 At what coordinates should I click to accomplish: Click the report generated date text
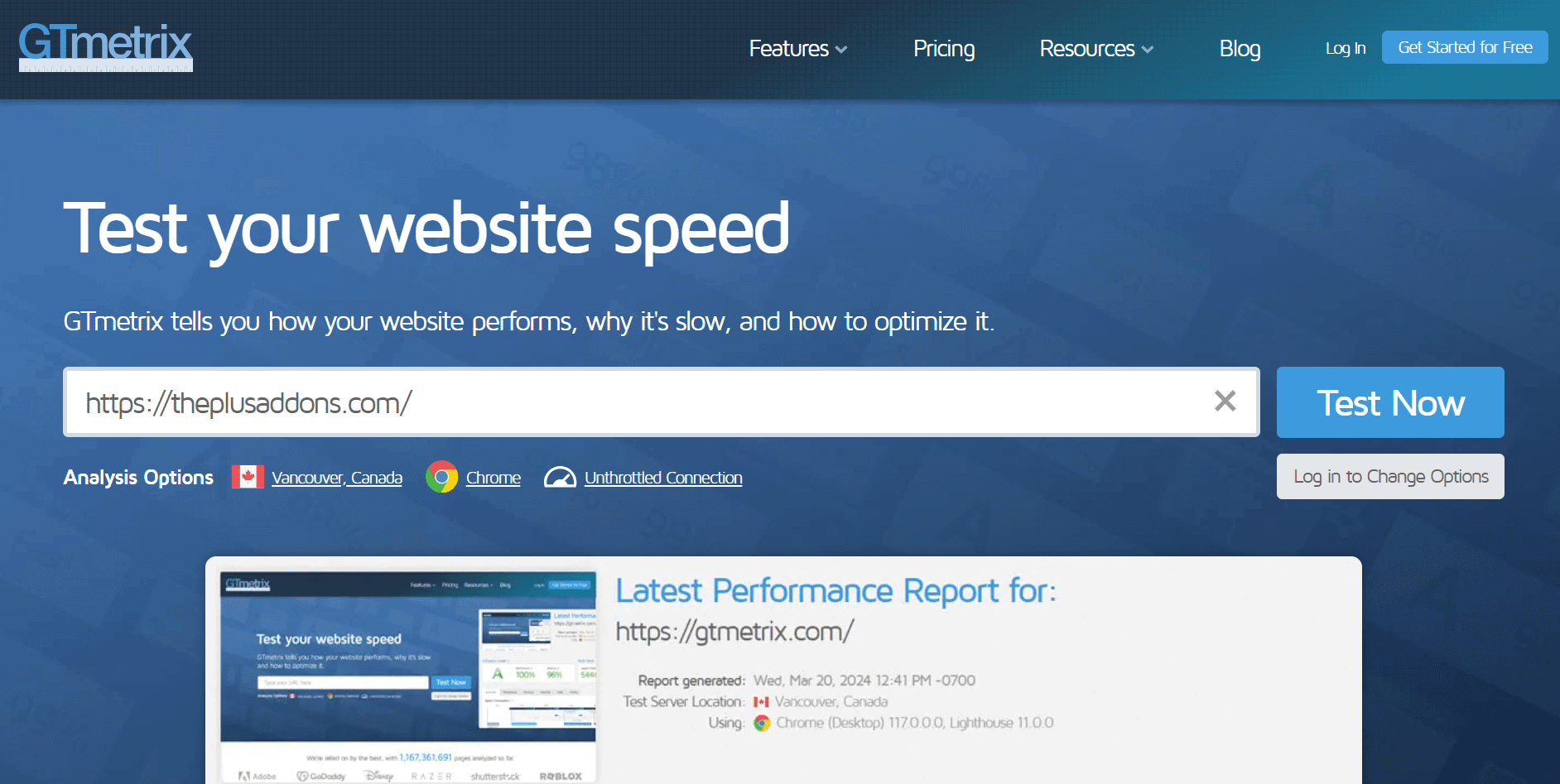coord(864,681)
